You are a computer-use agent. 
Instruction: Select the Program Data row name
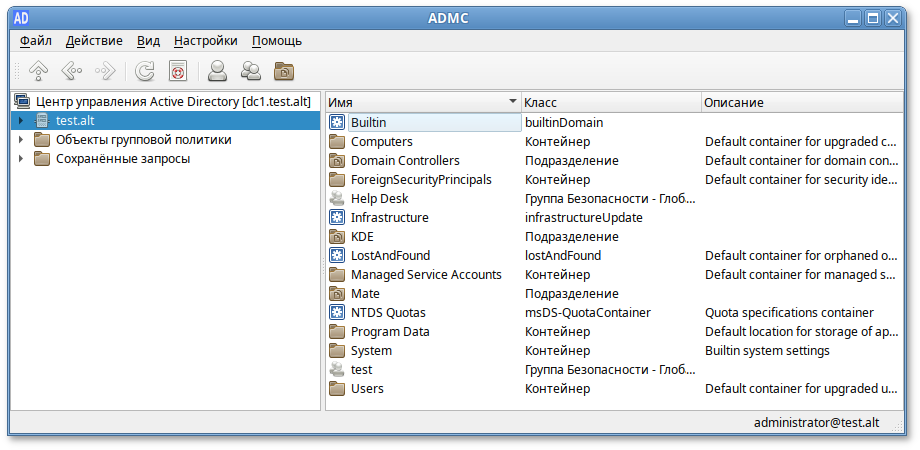[390, 331]
